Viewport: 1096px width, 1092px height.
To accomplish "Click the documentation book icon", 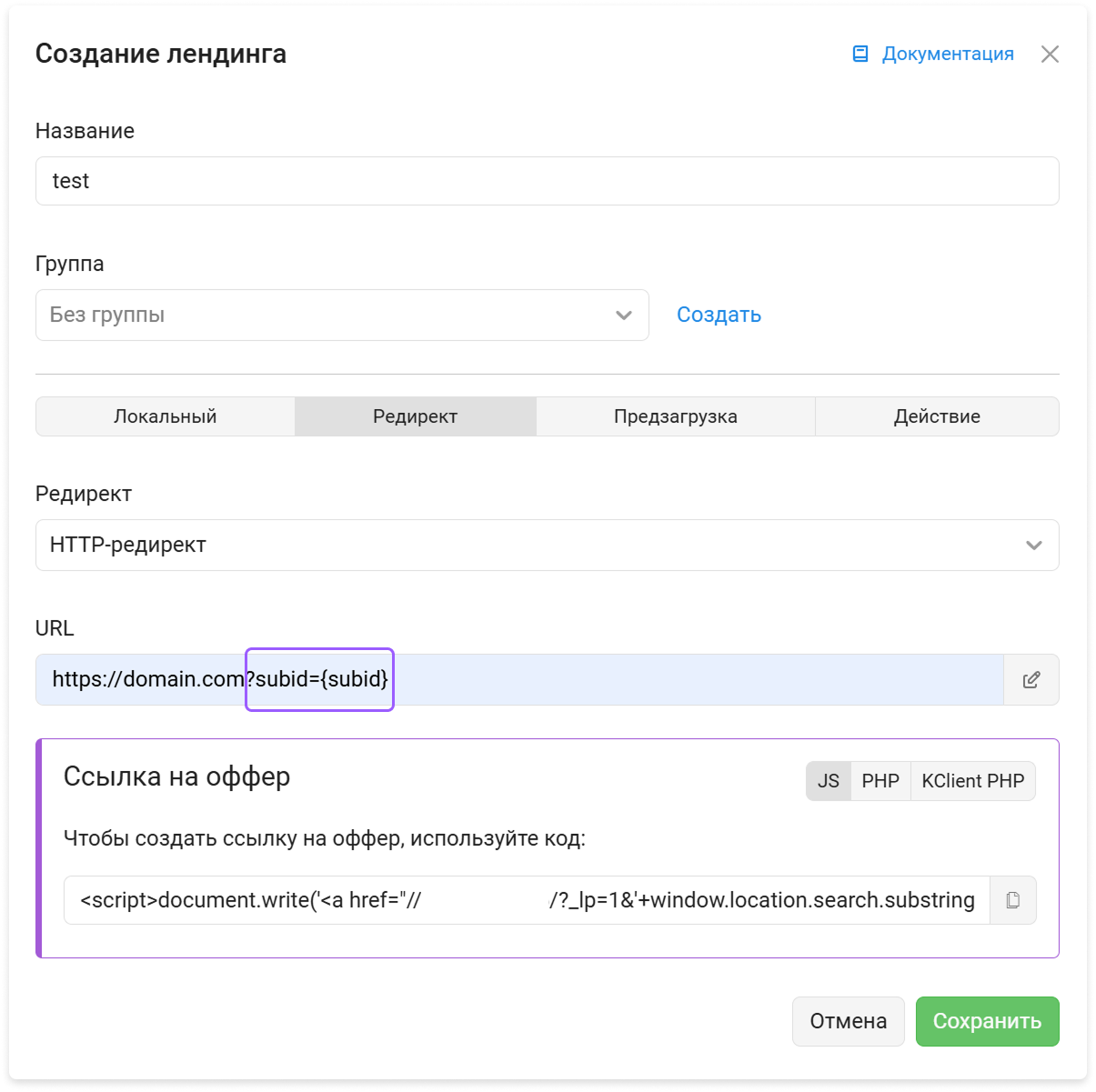I will tap(860, 54).
